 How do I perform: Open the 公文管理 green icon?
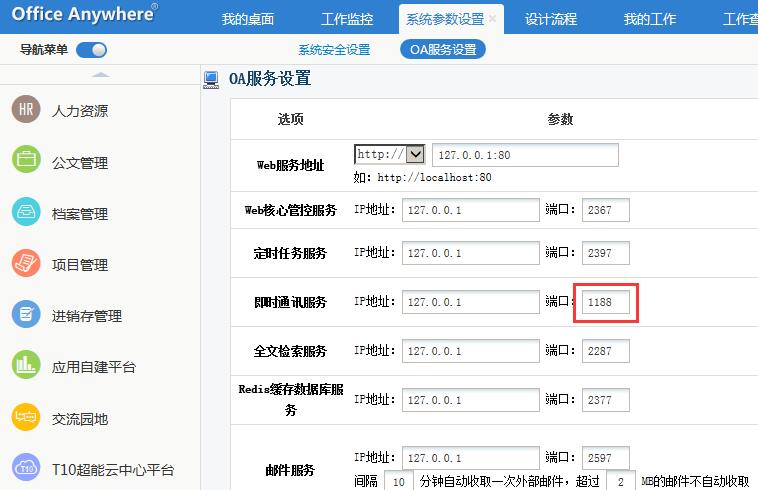pyautogui.click(x=26, y=161)
